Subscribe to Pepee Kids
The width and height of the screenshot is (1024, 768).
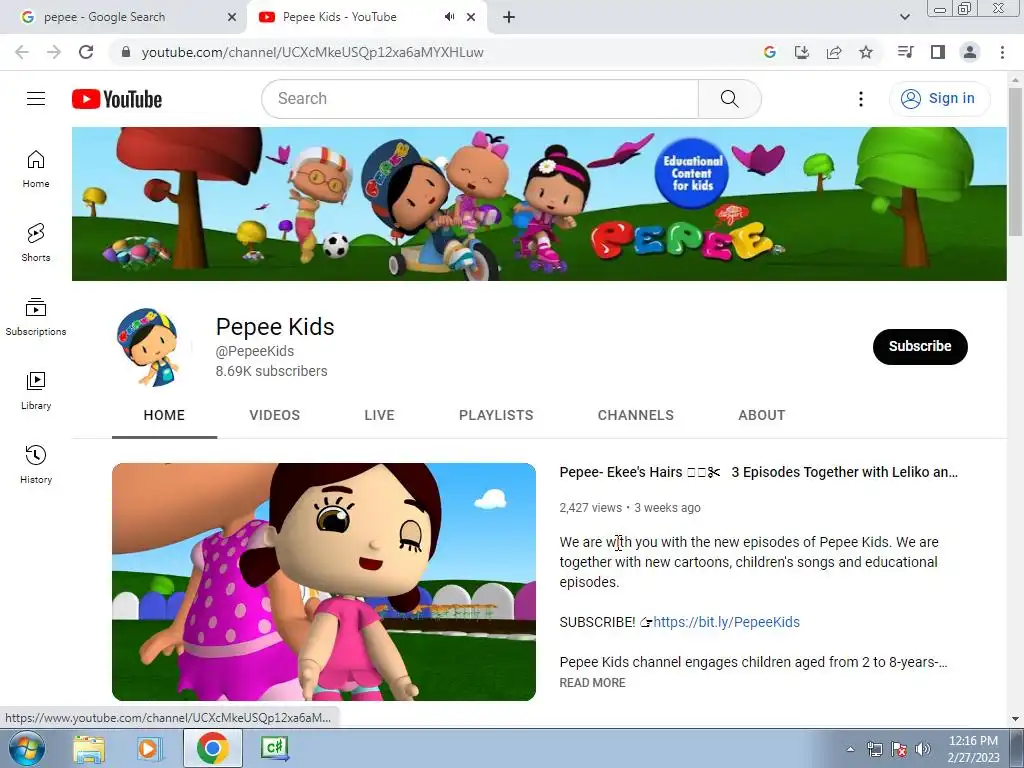(920, 347)
